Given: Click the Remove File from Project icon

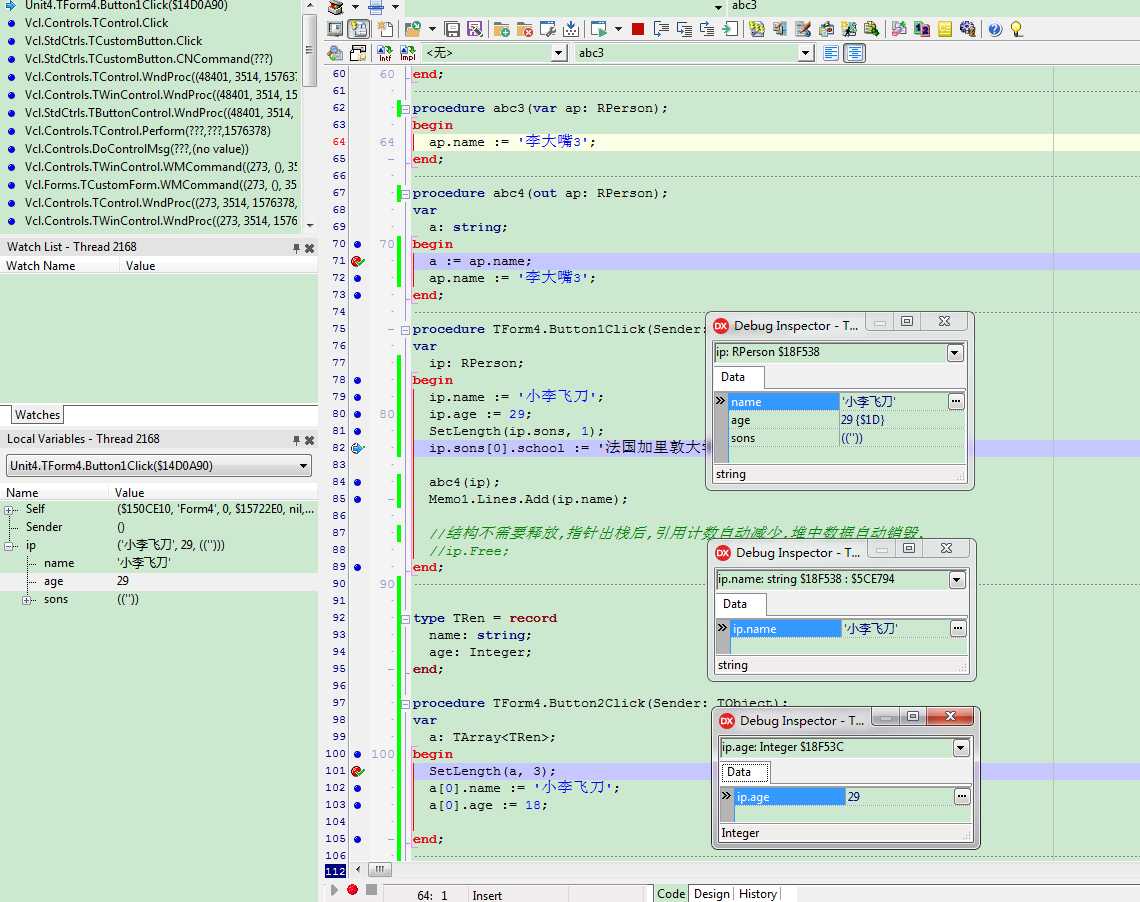Looking at the screenshot, I should pyautogui.click(x=524, y=29).
